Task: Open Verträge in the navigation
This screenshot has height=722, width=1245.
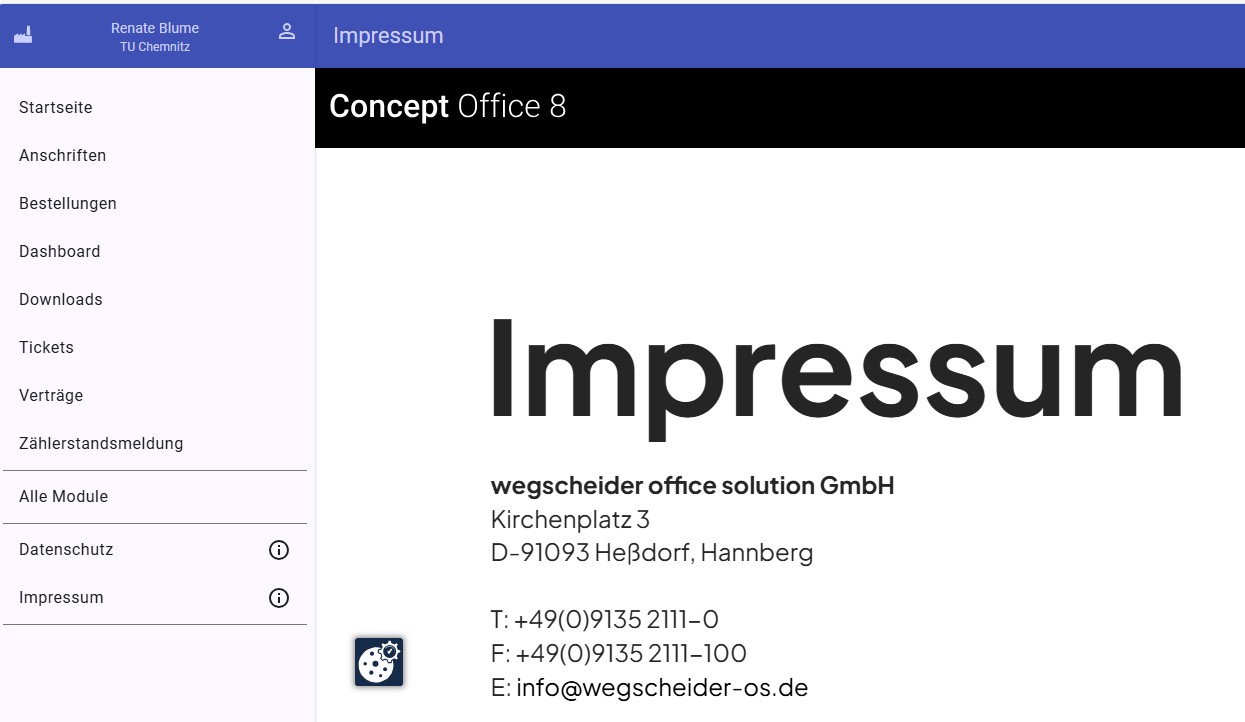Action: pos(155,396)
